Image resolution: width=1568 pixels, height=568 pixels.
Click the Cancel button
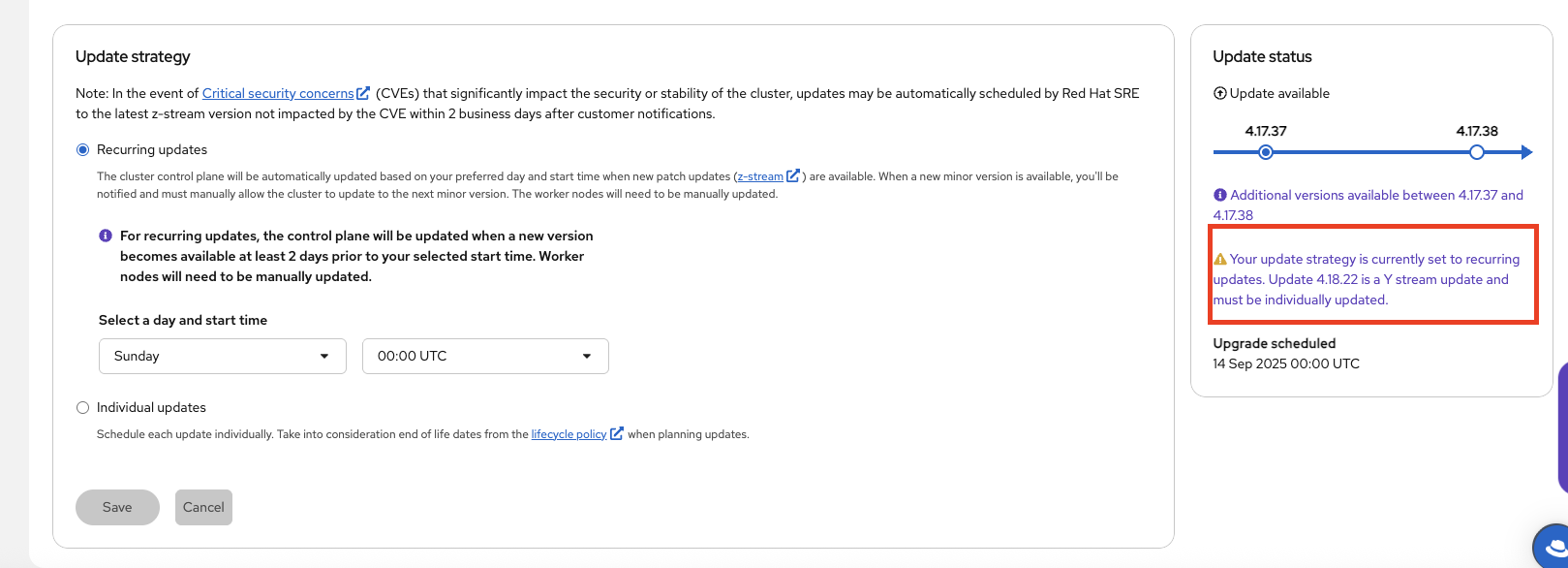click(x=203, y=508)
